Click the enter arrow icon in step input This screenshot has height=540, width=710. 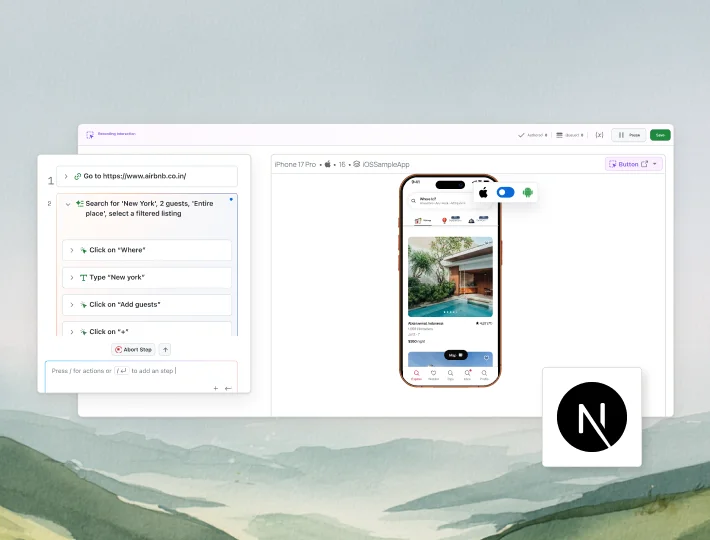click(228, 388)
